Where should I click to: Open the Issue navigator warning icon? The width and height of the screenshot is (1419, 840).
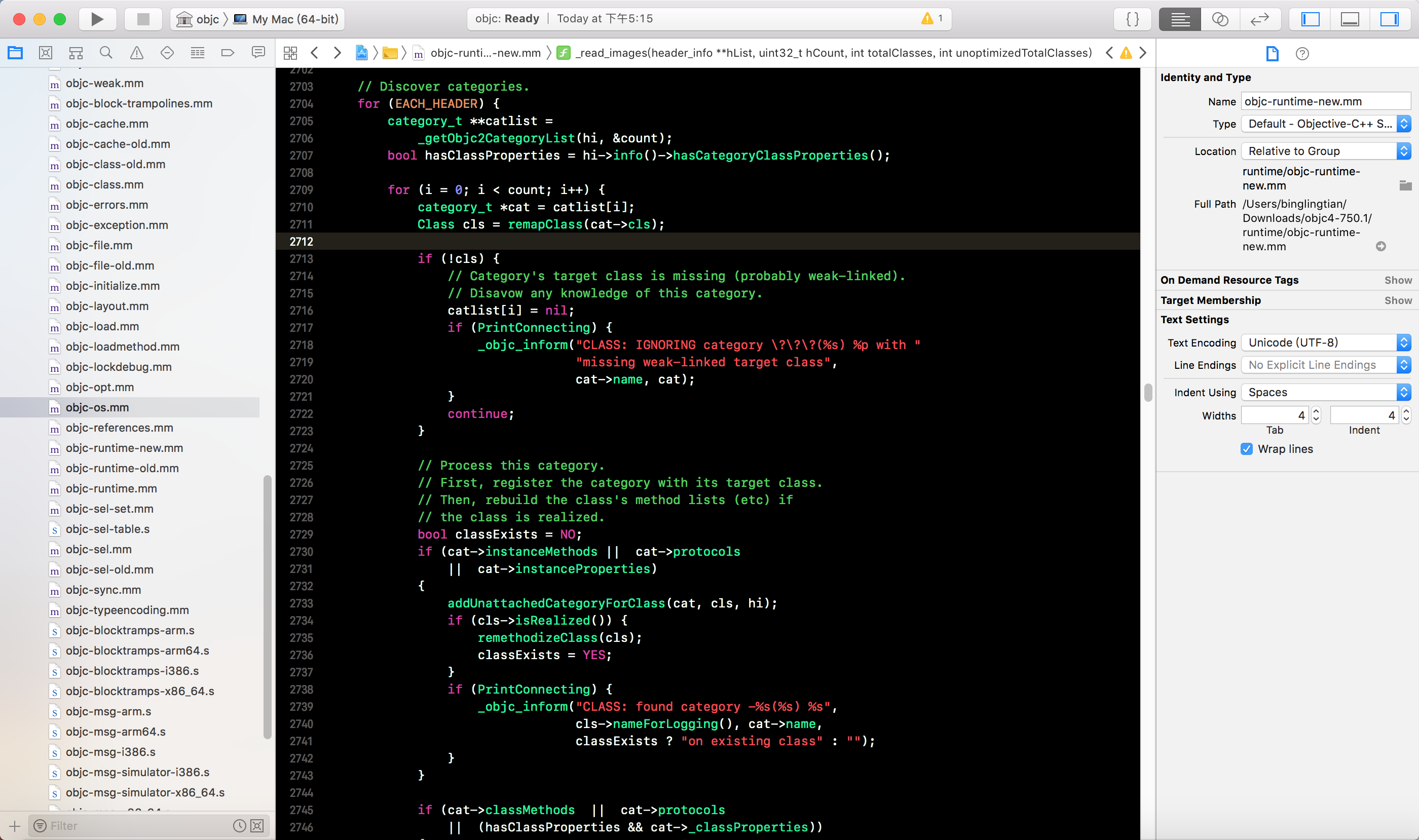coord(136,53)
